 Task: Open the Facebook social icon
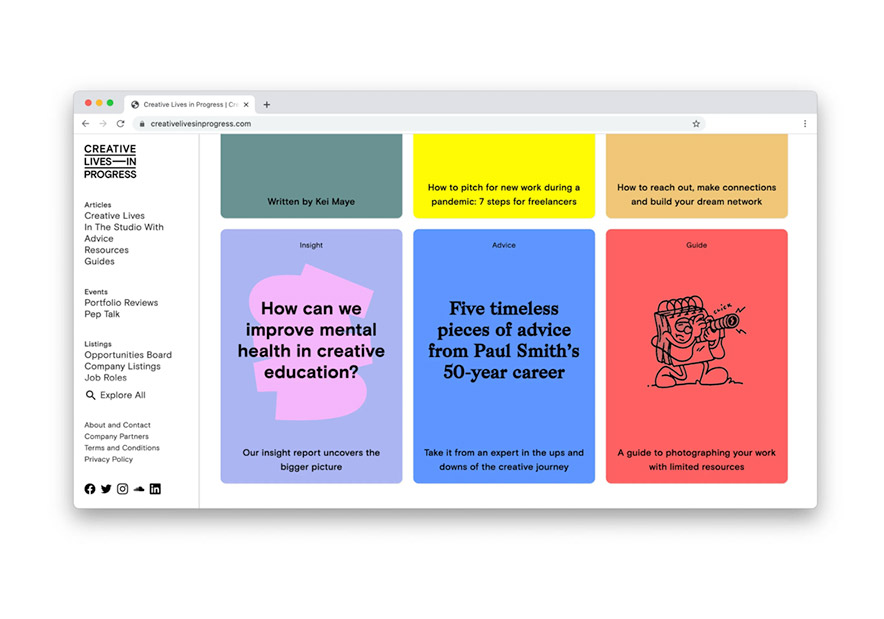(x=90, y=489)
